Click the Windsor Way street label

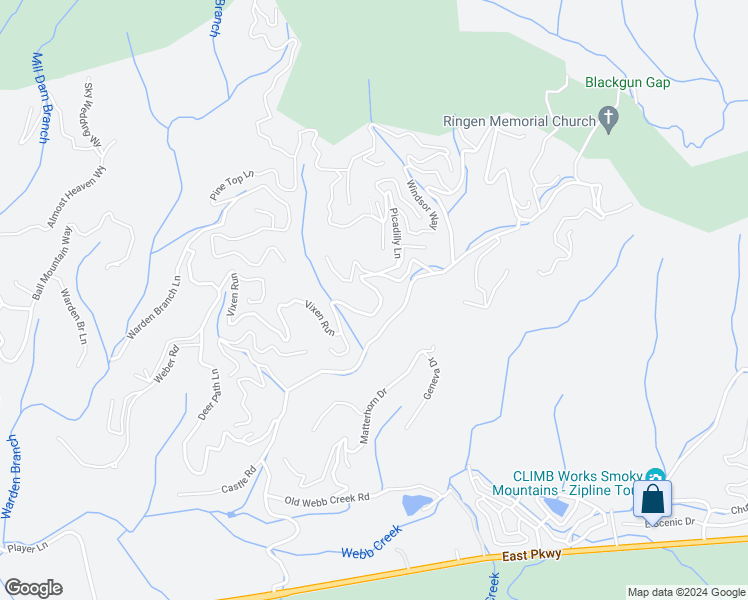[x=422, y=205]
